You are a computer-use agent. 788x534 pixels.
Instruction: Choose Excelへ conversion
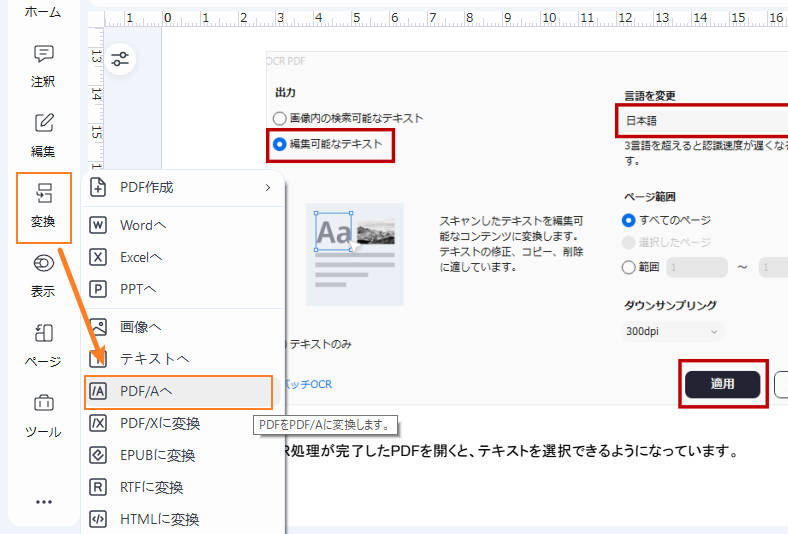pyautogui.click(x=183, y=257)
